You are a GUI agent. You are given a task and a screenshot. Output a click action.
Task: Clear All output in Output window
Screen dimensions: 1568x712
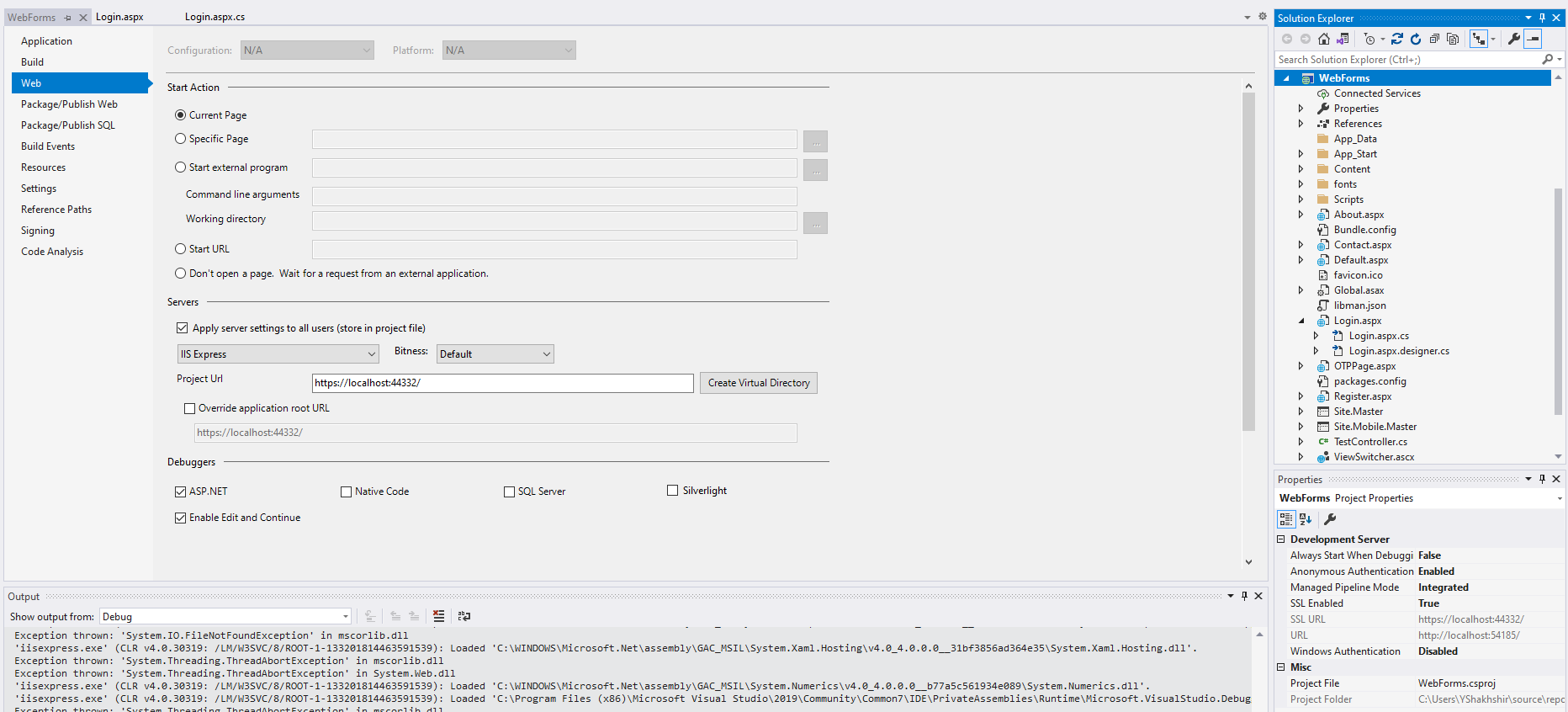pyautogui.click(x=438, y=616)
